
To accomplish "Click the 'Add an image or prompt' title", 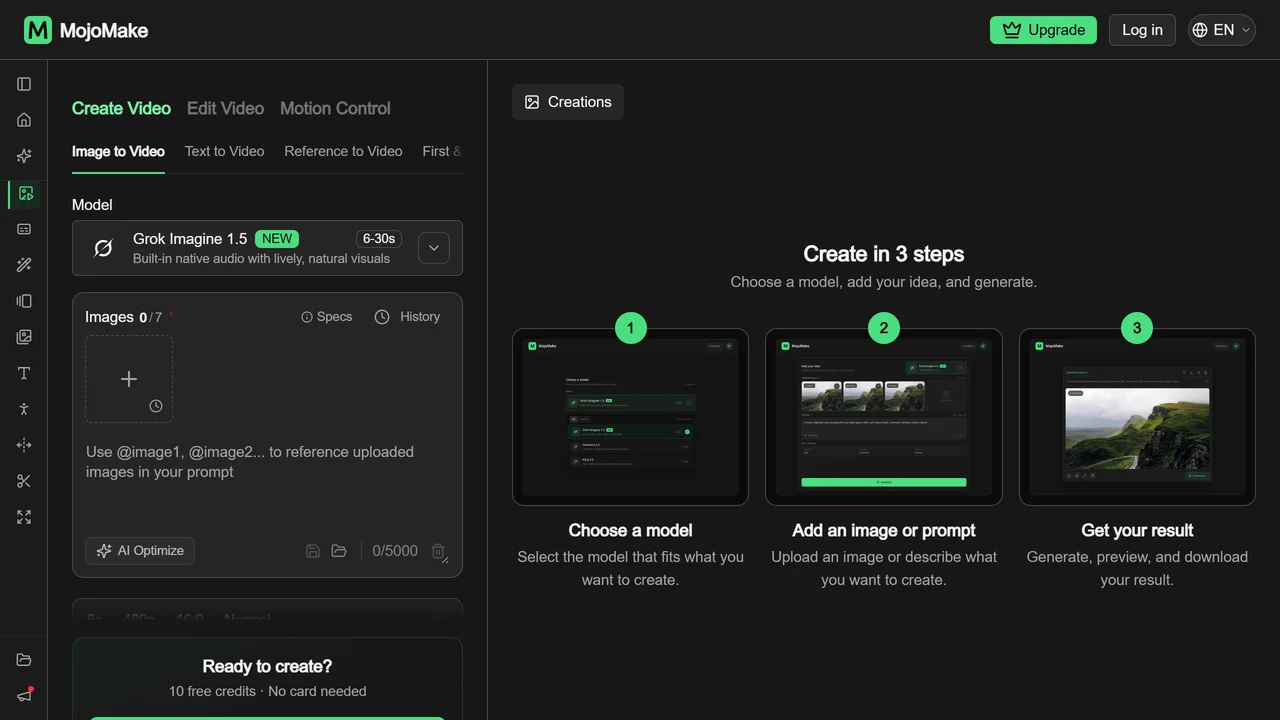I will pyautogui.click(x=884, y=530).
